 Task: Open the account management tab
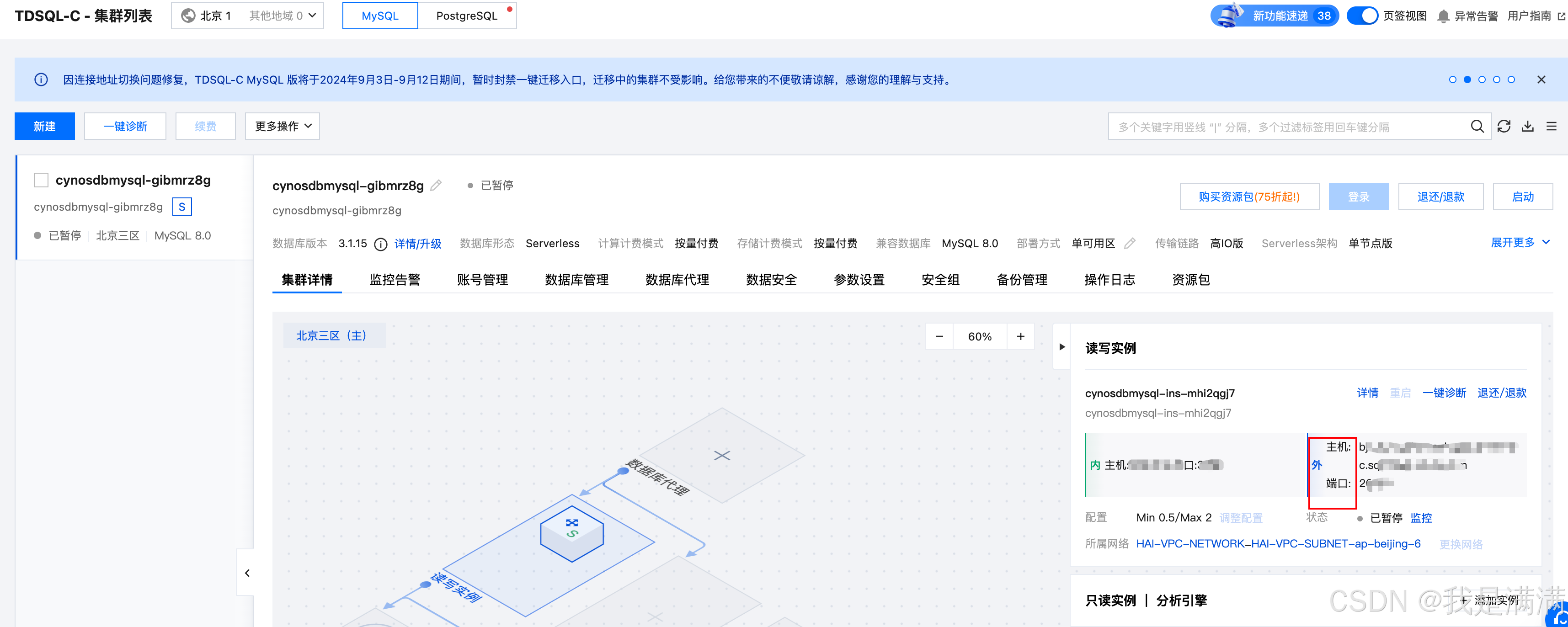482,280
